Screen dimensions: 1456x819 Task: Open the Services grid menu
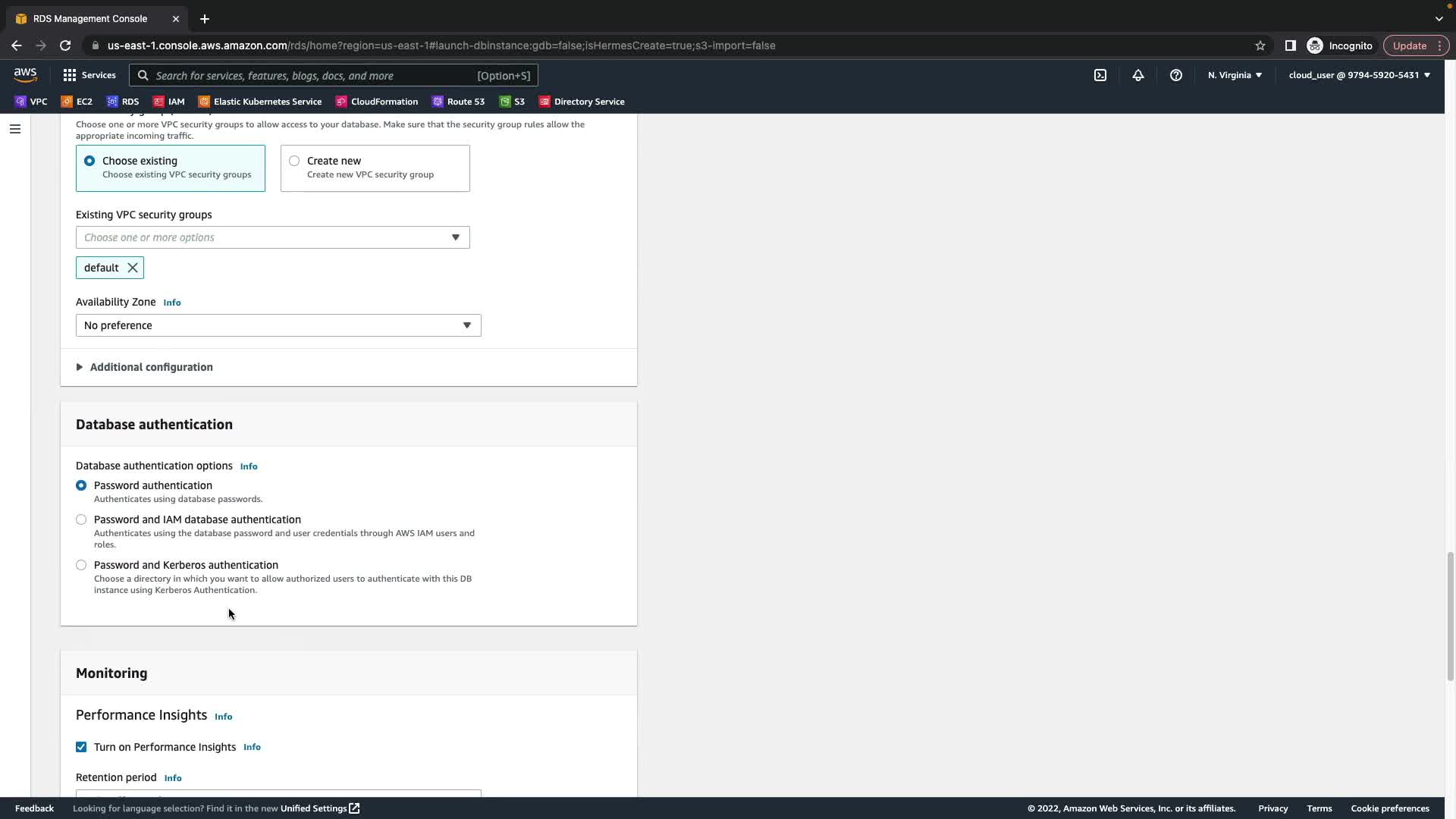(x=89, y=75)
